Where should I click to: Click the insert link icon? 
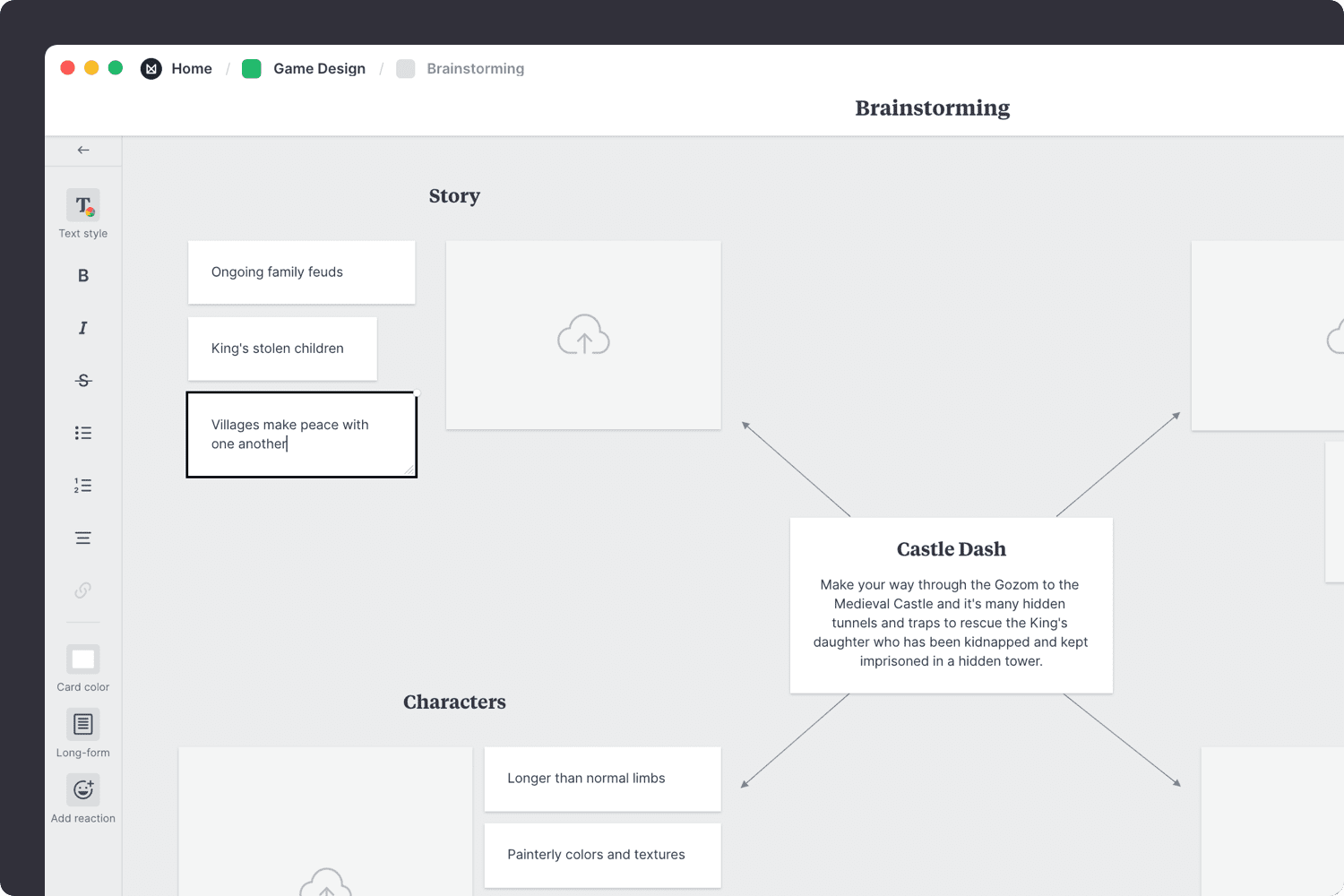pos(82,590)
